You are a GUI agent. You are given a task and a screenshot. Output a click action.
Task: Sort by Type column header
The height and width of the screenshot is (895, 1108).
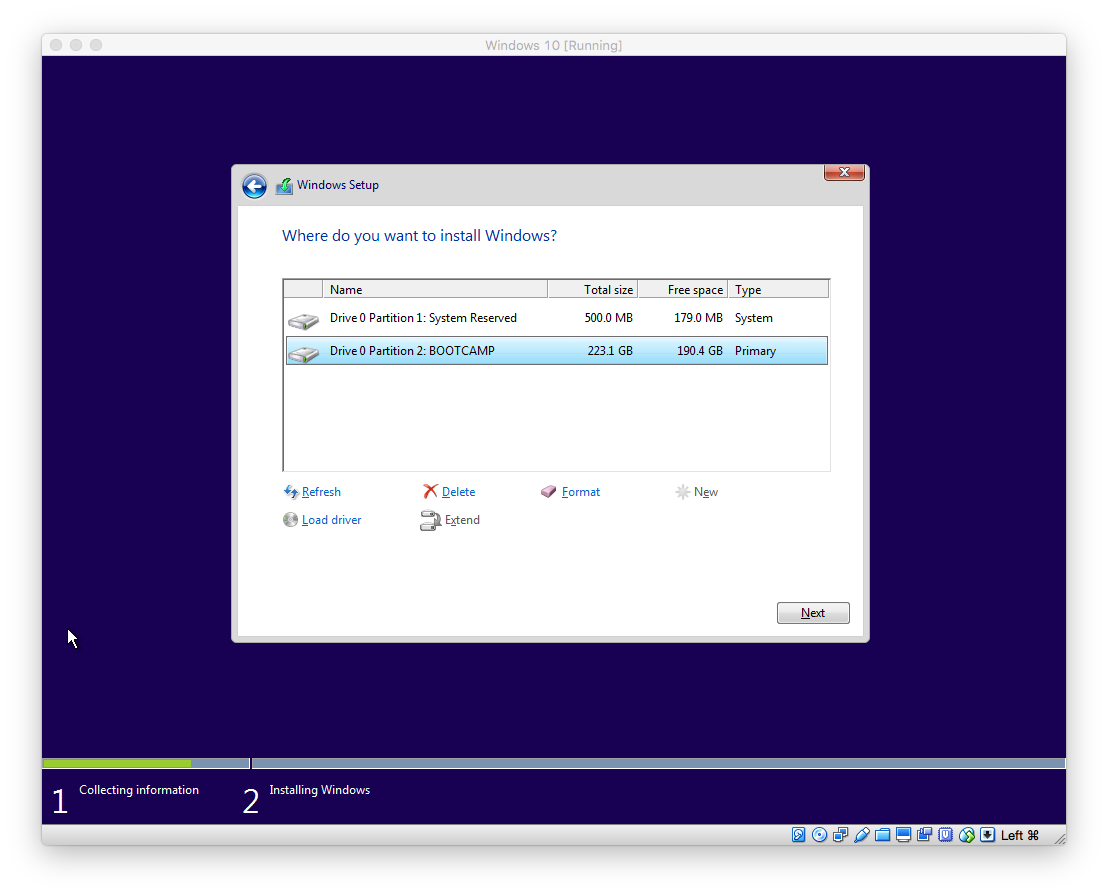pyautogui.click(x=778, y=290)
